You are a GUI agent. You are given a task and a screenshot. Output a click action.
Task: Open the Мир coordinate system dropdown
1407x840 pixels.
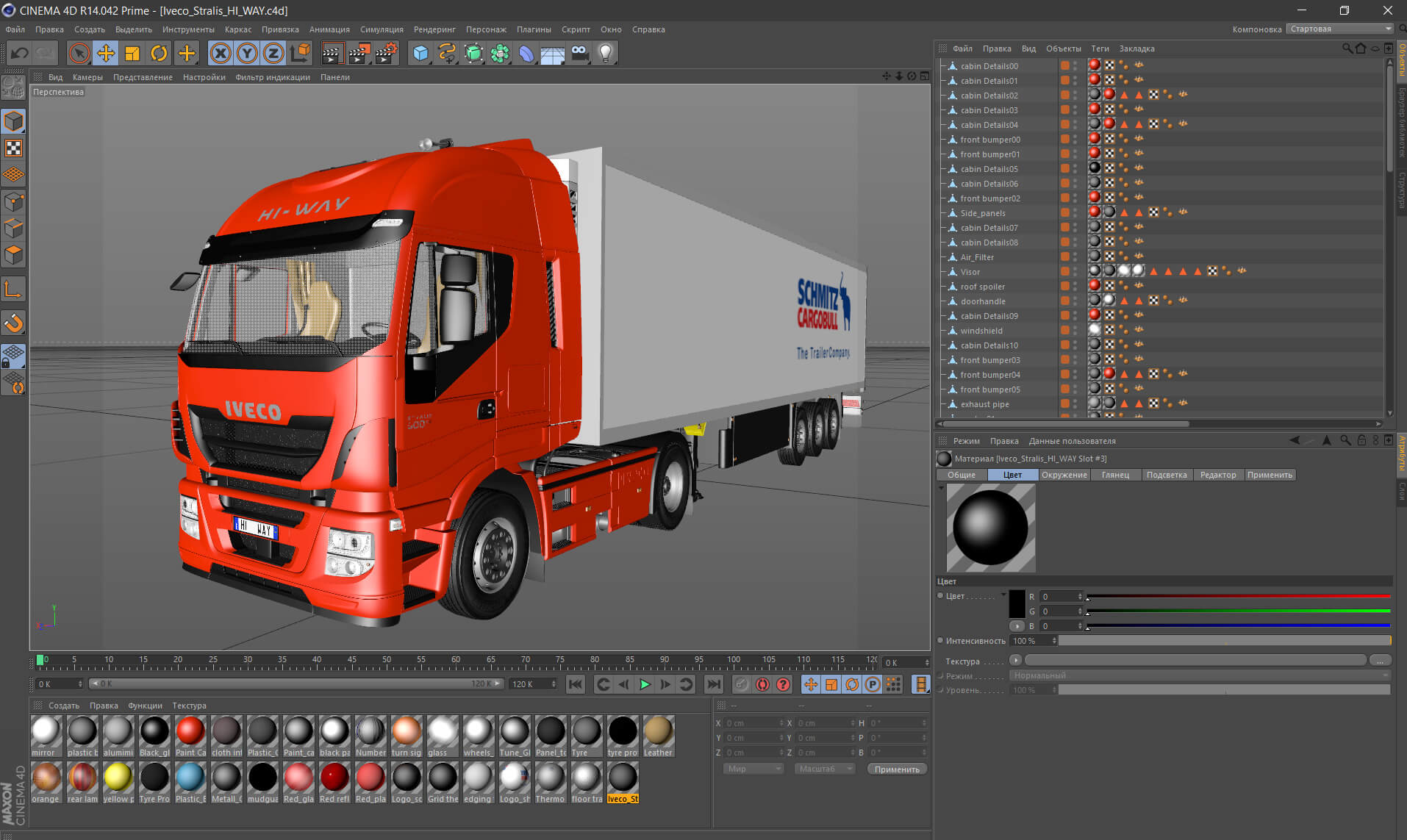(x=753, y=769)
